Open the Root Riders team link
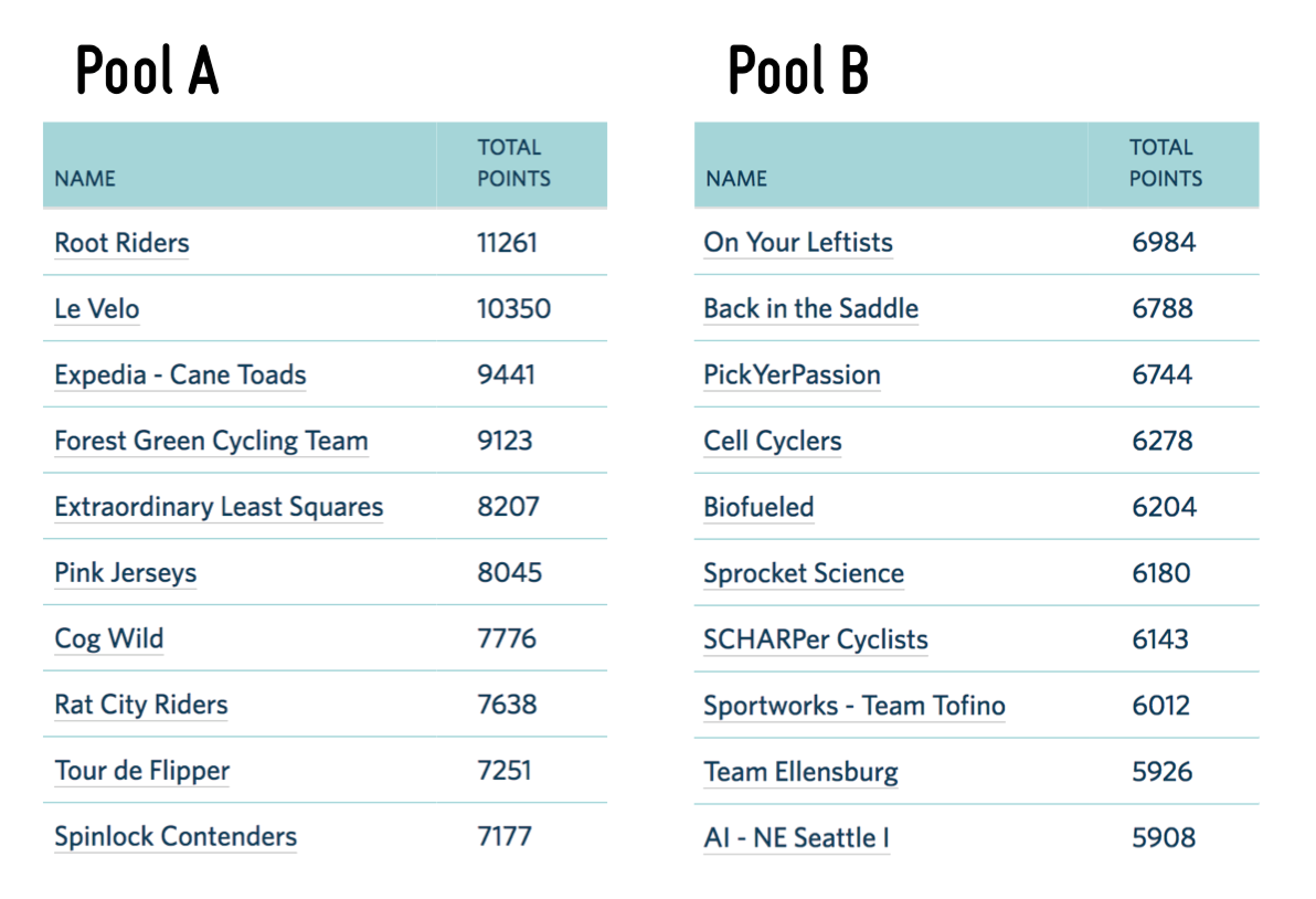 [122, 244]
